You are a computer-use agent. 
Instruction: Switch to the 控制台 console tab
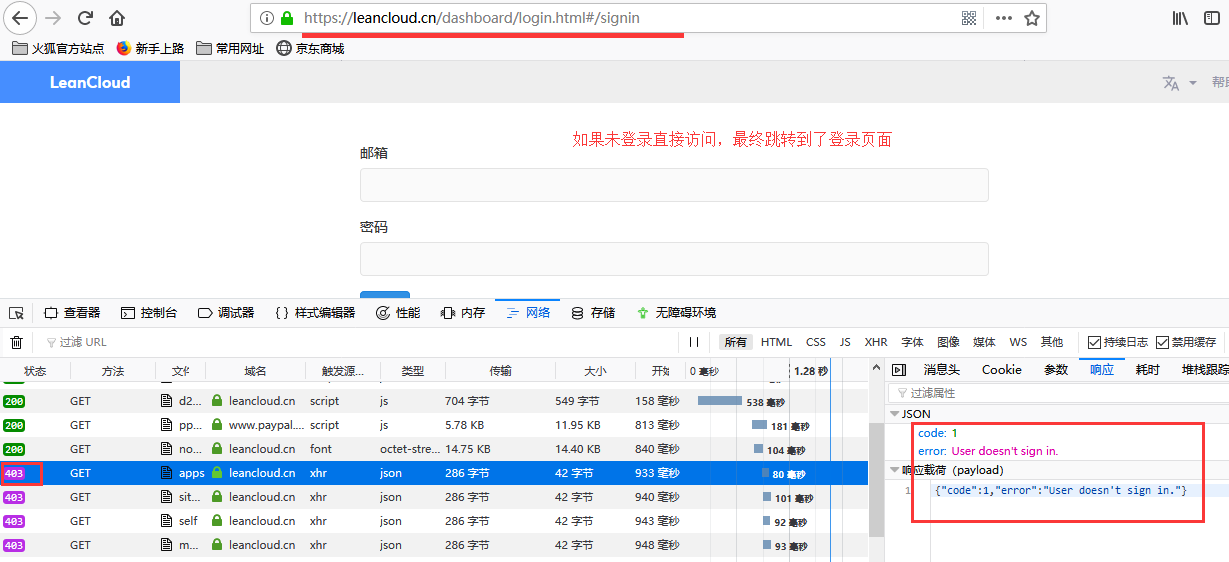coord(149,313)
